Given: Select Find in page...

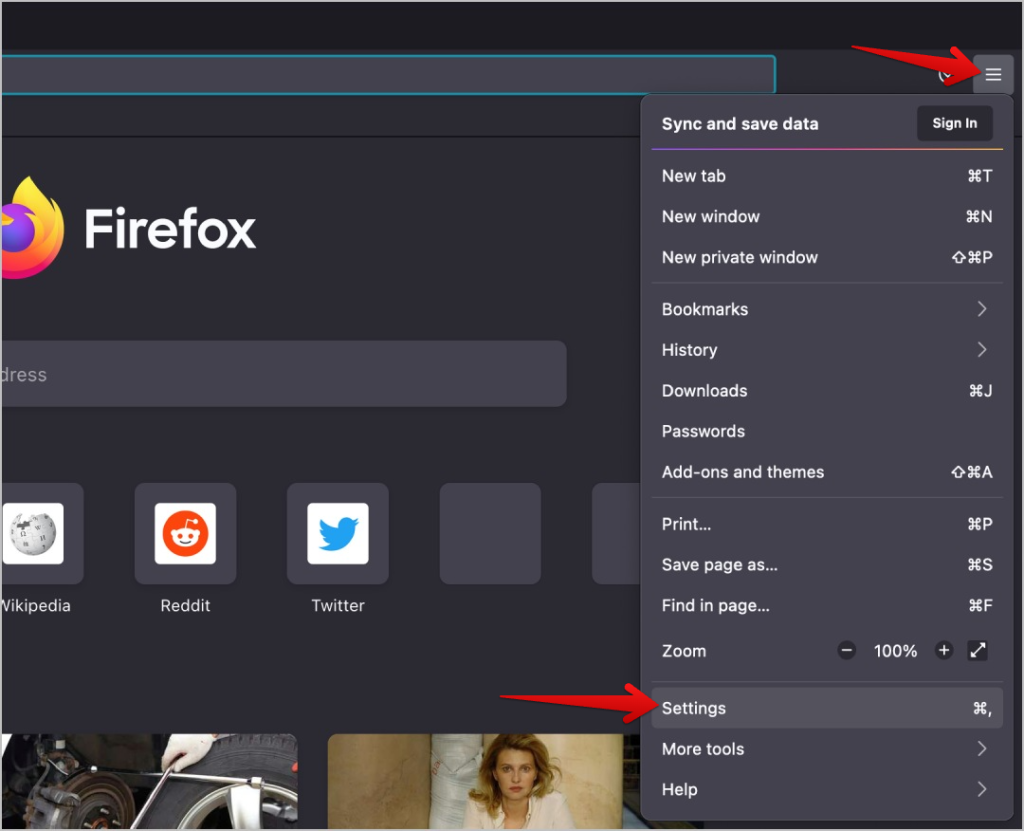Looking at the screenshot, I should 827,606.
